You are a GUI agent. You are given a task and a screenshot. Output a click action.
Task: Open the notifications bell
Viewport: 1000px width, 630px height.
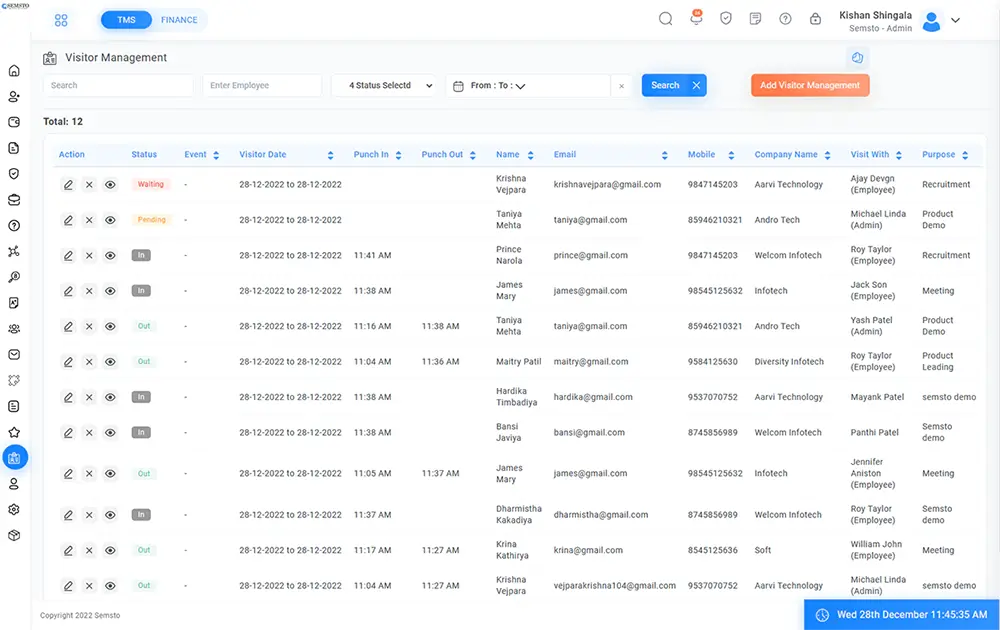pos(696,18)
